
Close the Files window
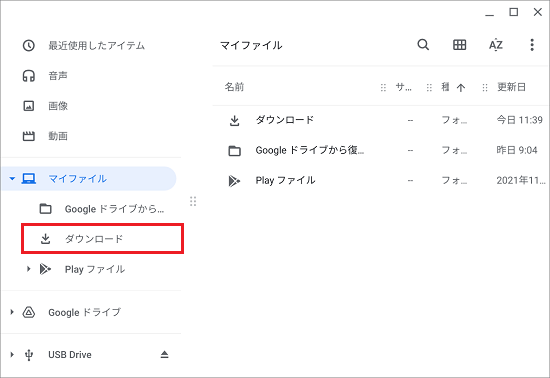click(x=537, y=12)
